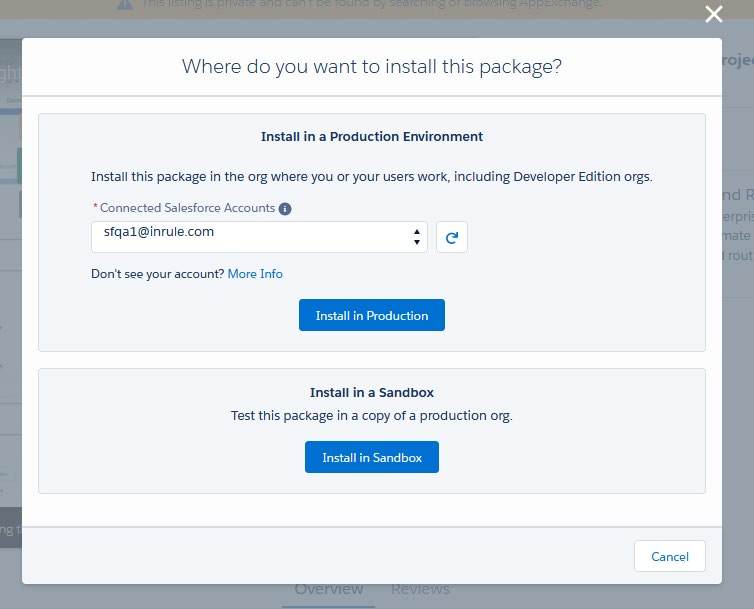754x609 pixels.
Task: Cancel the install package dialog
Action: (670, 556)
